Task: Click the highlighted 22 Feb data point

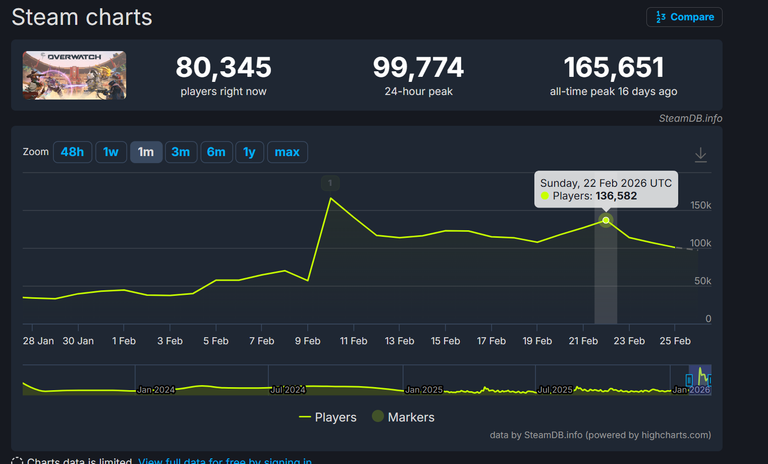Action: 606,220
